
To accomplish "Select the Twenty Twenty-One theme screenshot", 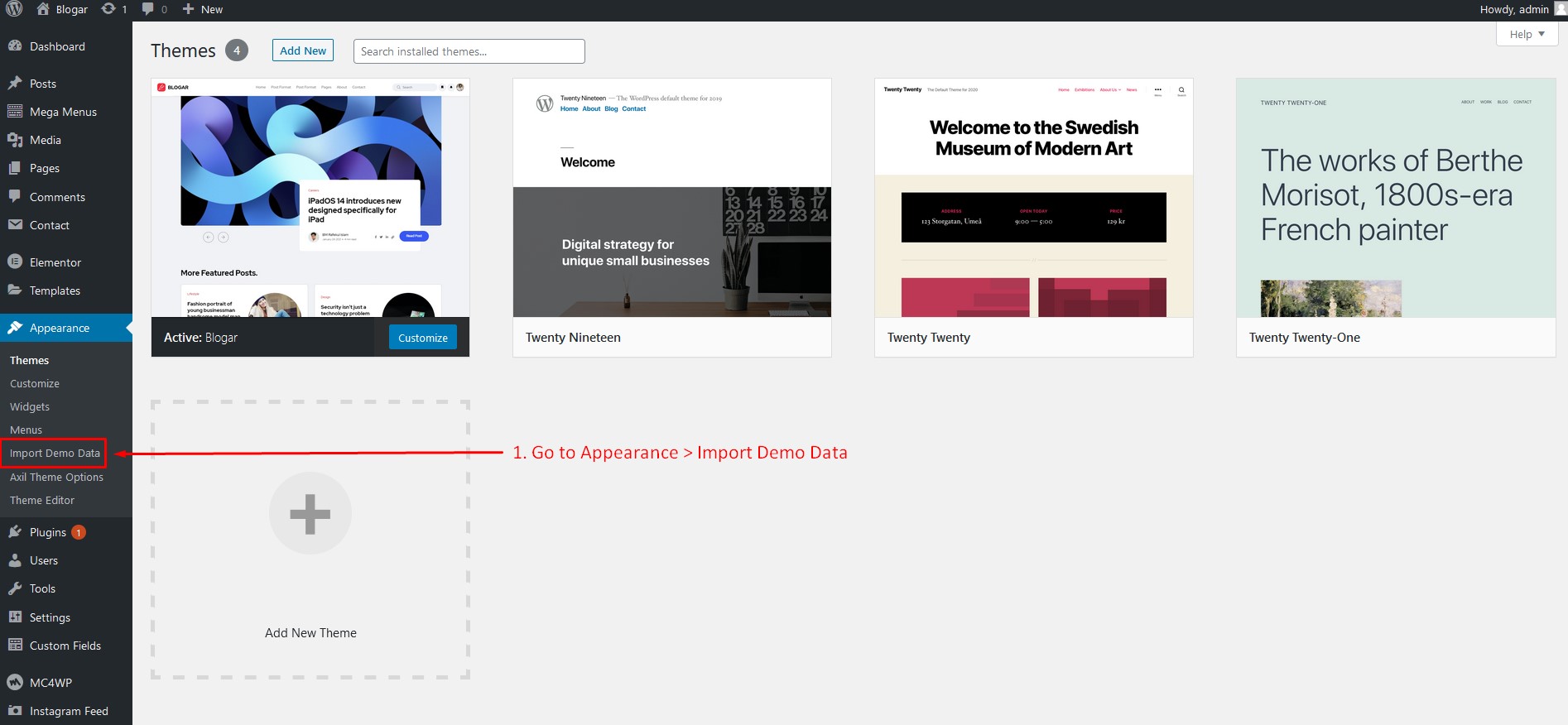I will point(1396,198).
